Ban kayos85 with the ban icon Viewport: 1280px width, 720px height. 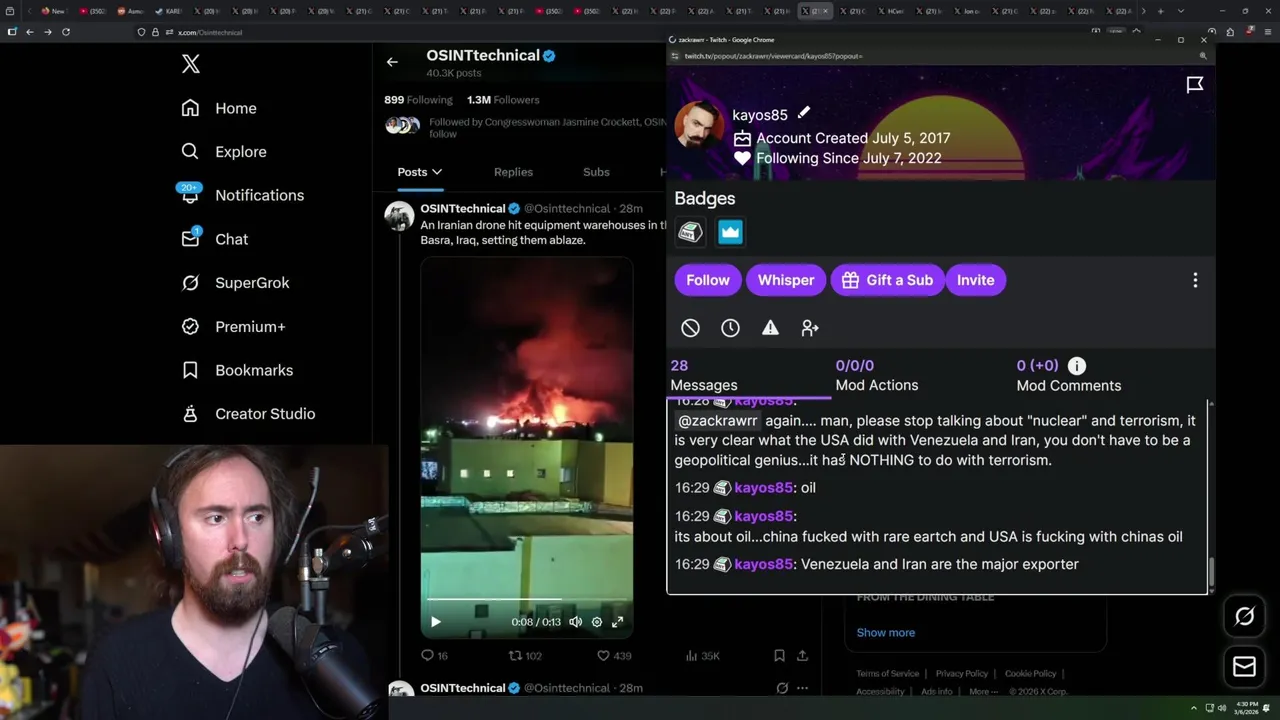690,328
